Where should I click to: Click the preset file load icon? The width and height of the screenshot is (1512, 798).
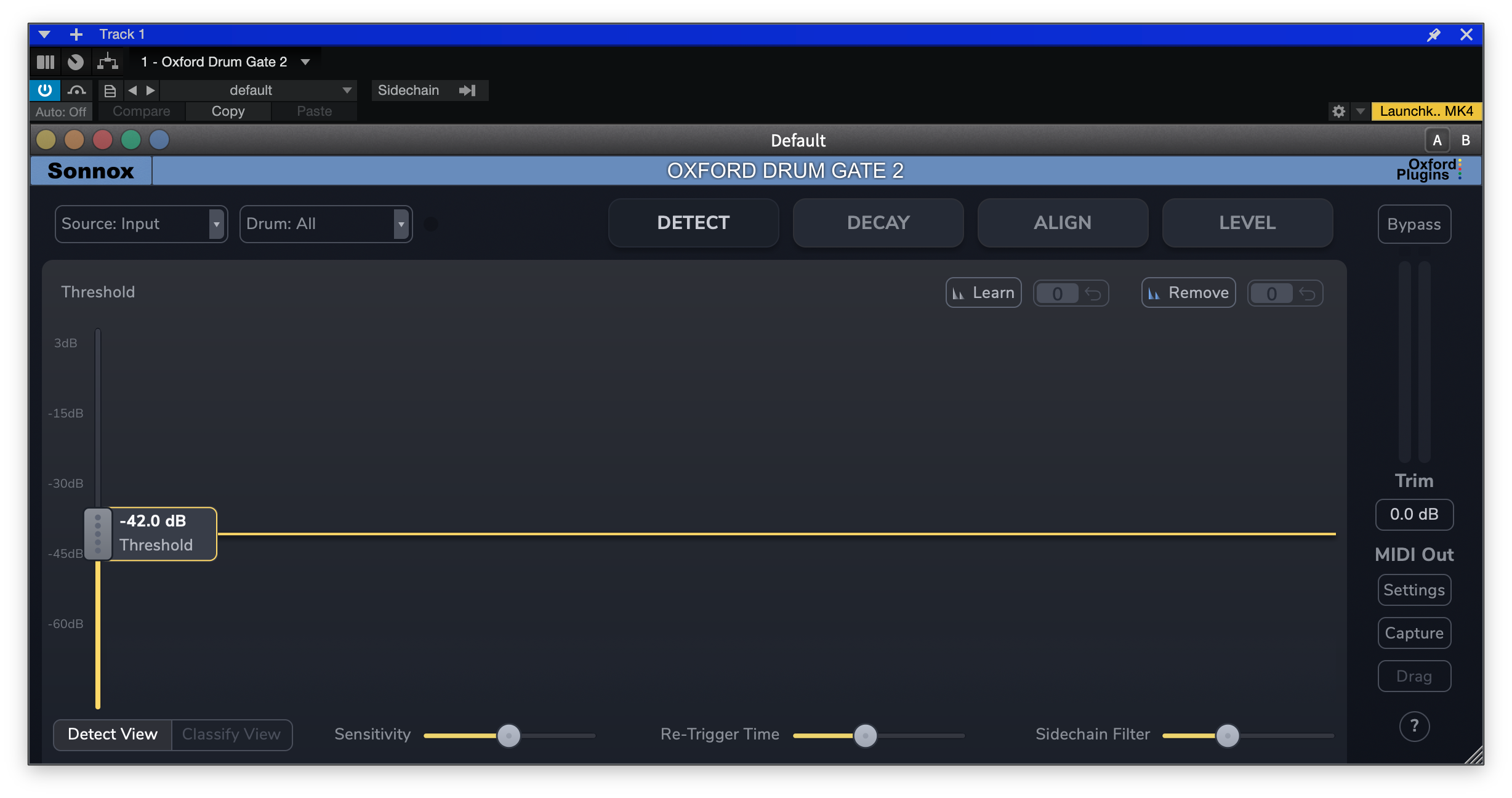click(x=110, y=91)
